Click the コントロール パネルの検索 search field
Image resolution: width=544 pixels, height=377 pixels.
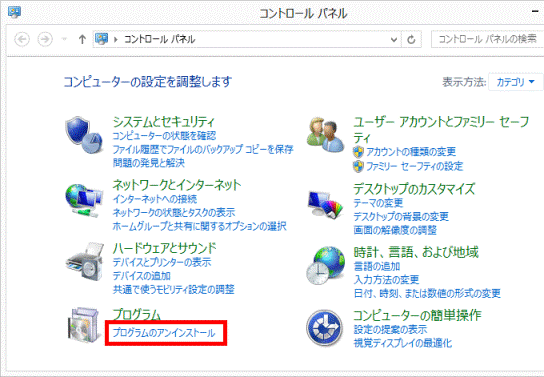tap(487, 39)
